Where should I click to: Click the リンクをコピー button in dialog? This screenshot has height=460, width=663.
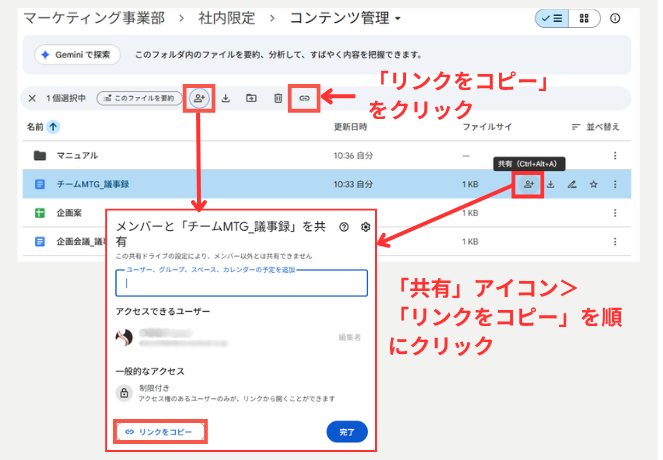coord(160,432)
